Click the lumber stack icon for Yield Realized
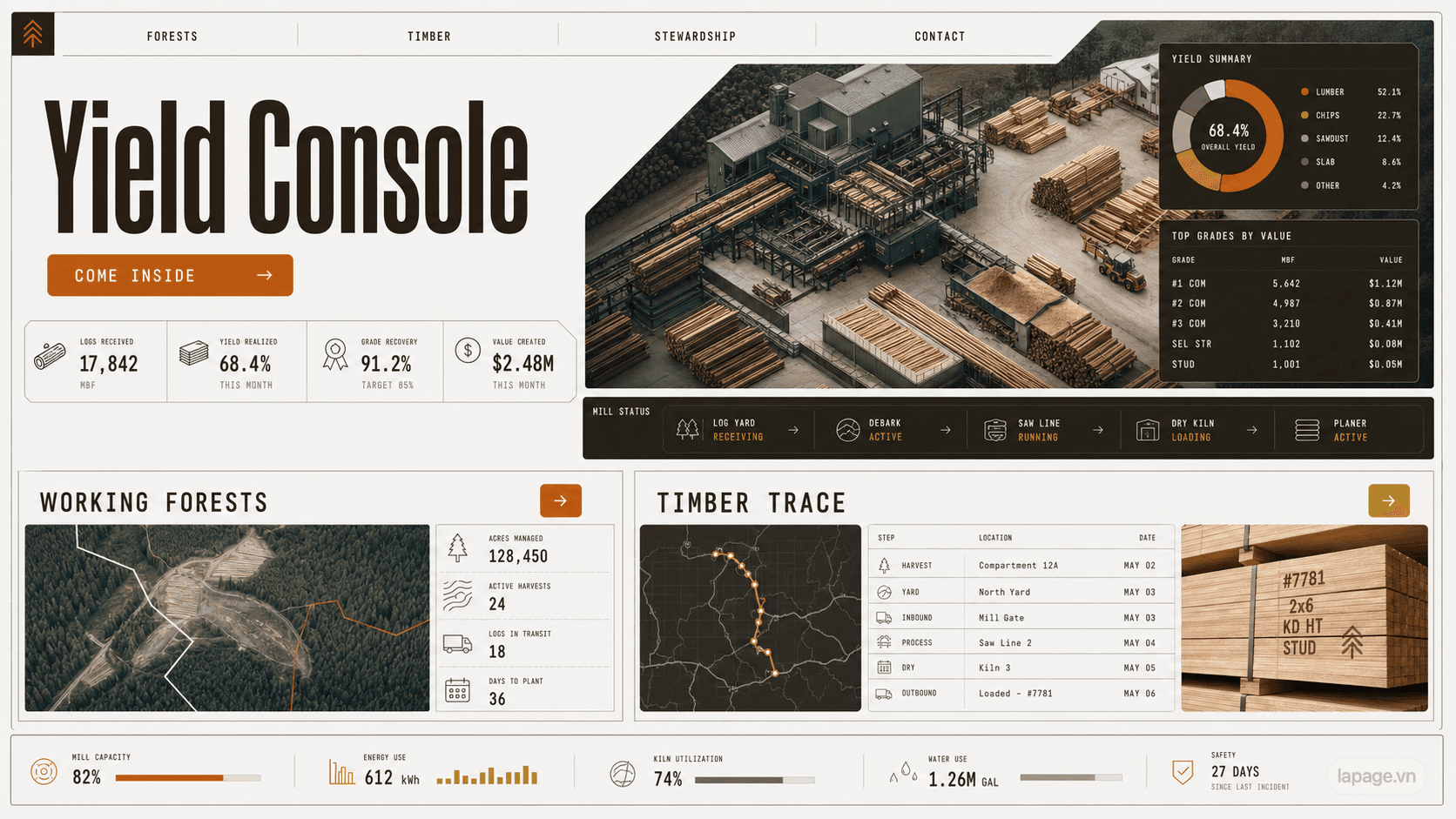 (x=193, y=352)
